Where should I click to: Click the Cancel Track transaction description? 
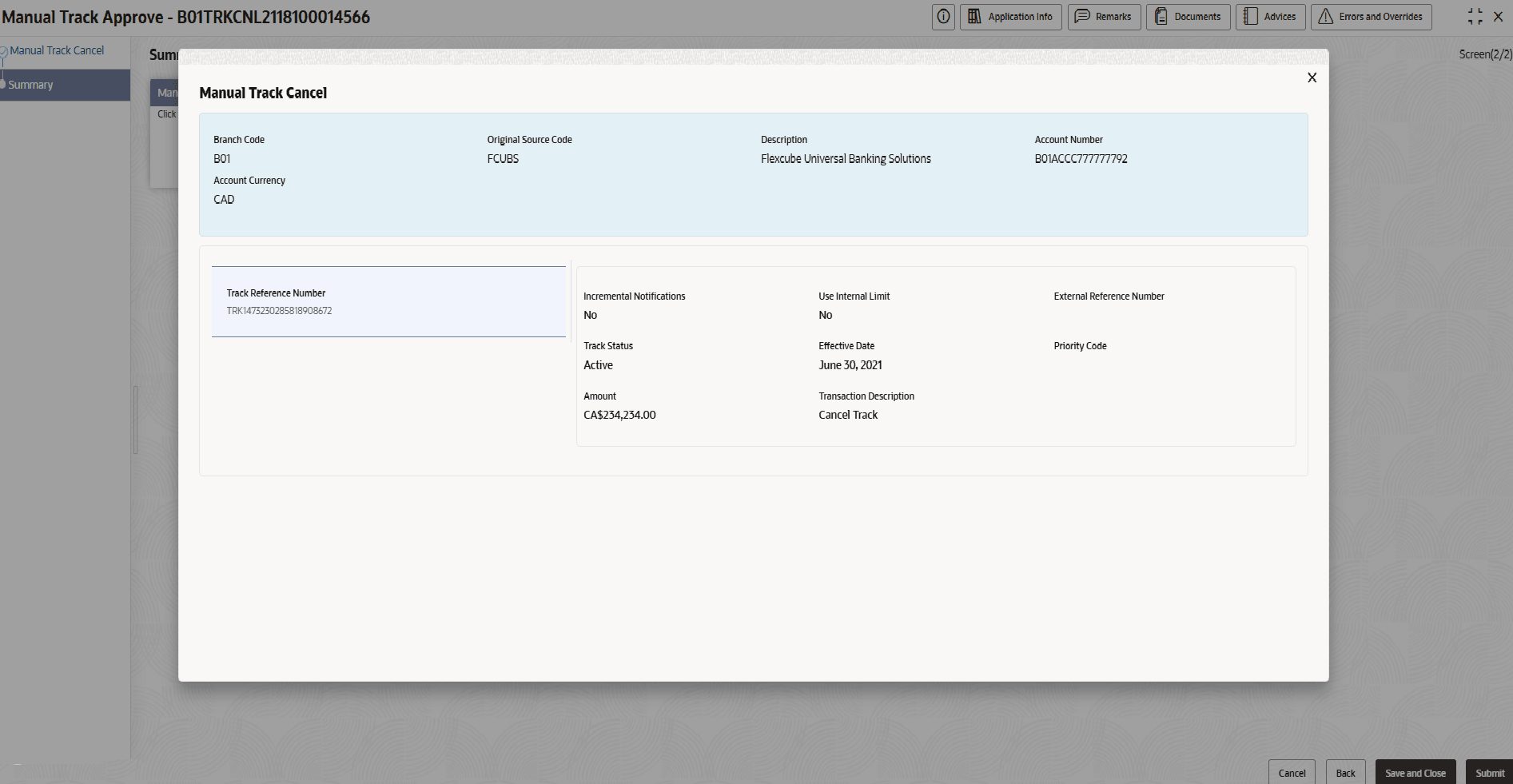coord(848,415)
